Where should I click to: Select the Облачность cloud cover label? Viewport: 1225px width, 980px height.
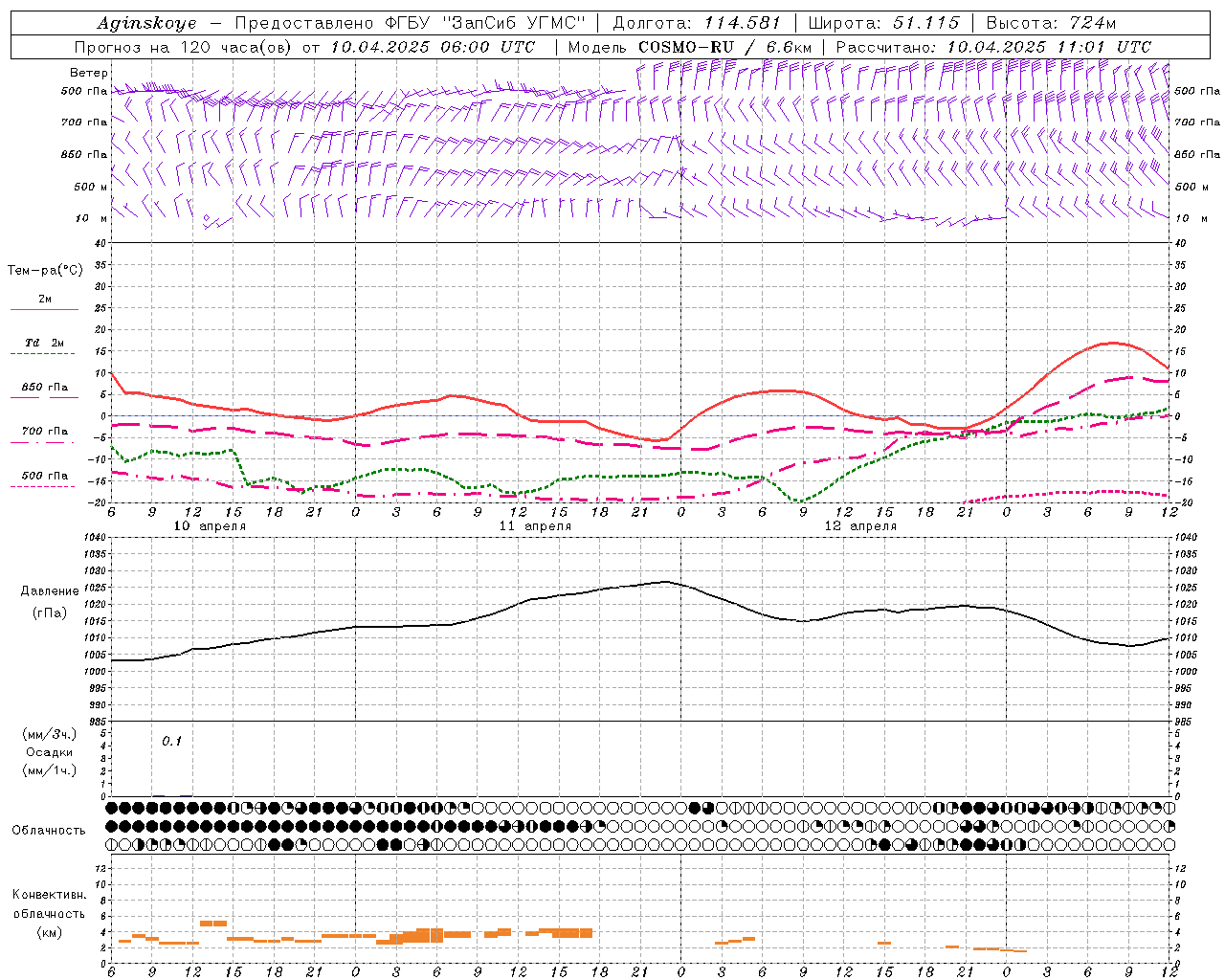tap(49, 830)
